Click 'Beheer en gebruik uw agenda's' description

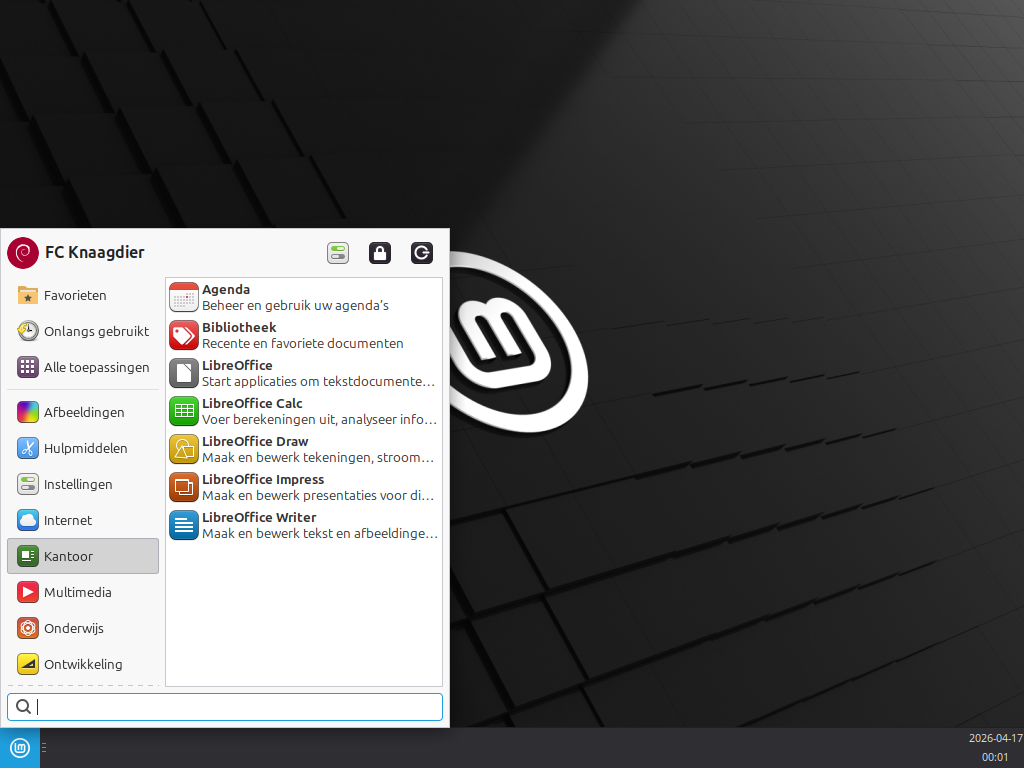(295, 306)
